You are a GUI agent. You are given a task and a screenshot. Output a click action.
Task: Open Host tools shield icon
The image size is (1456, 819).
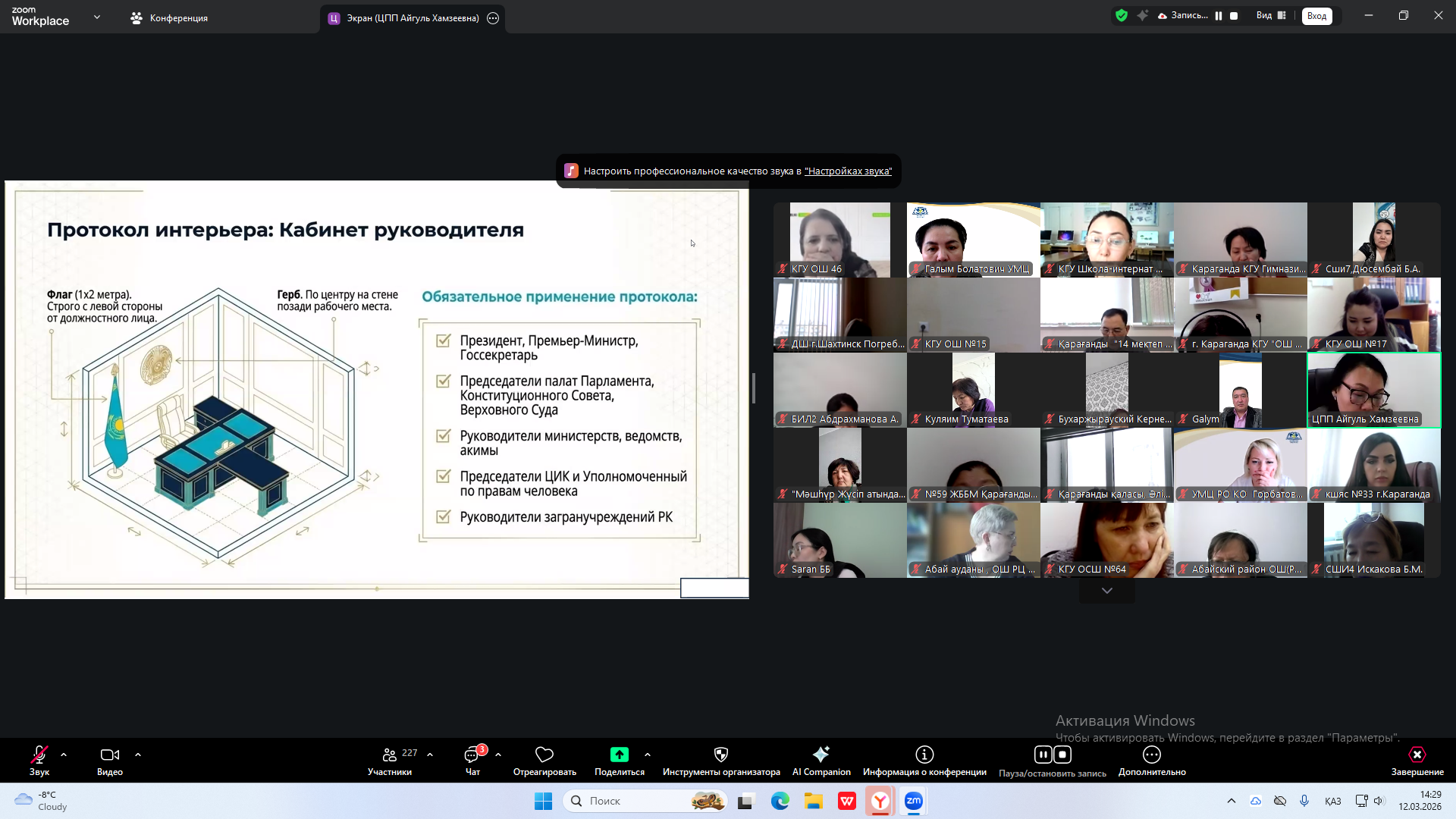[x=720, y=755]
